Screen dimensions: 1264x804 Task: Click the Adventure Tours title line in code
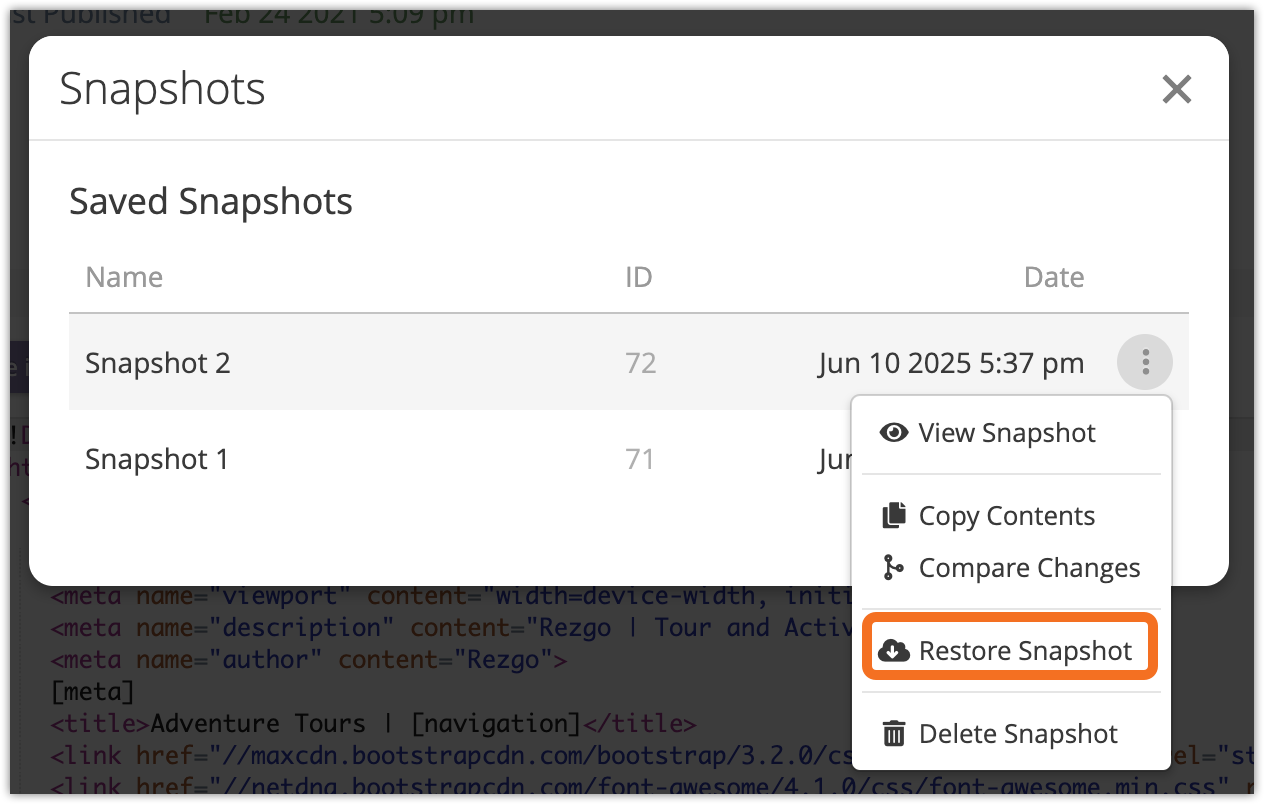[x=370, y=723]
